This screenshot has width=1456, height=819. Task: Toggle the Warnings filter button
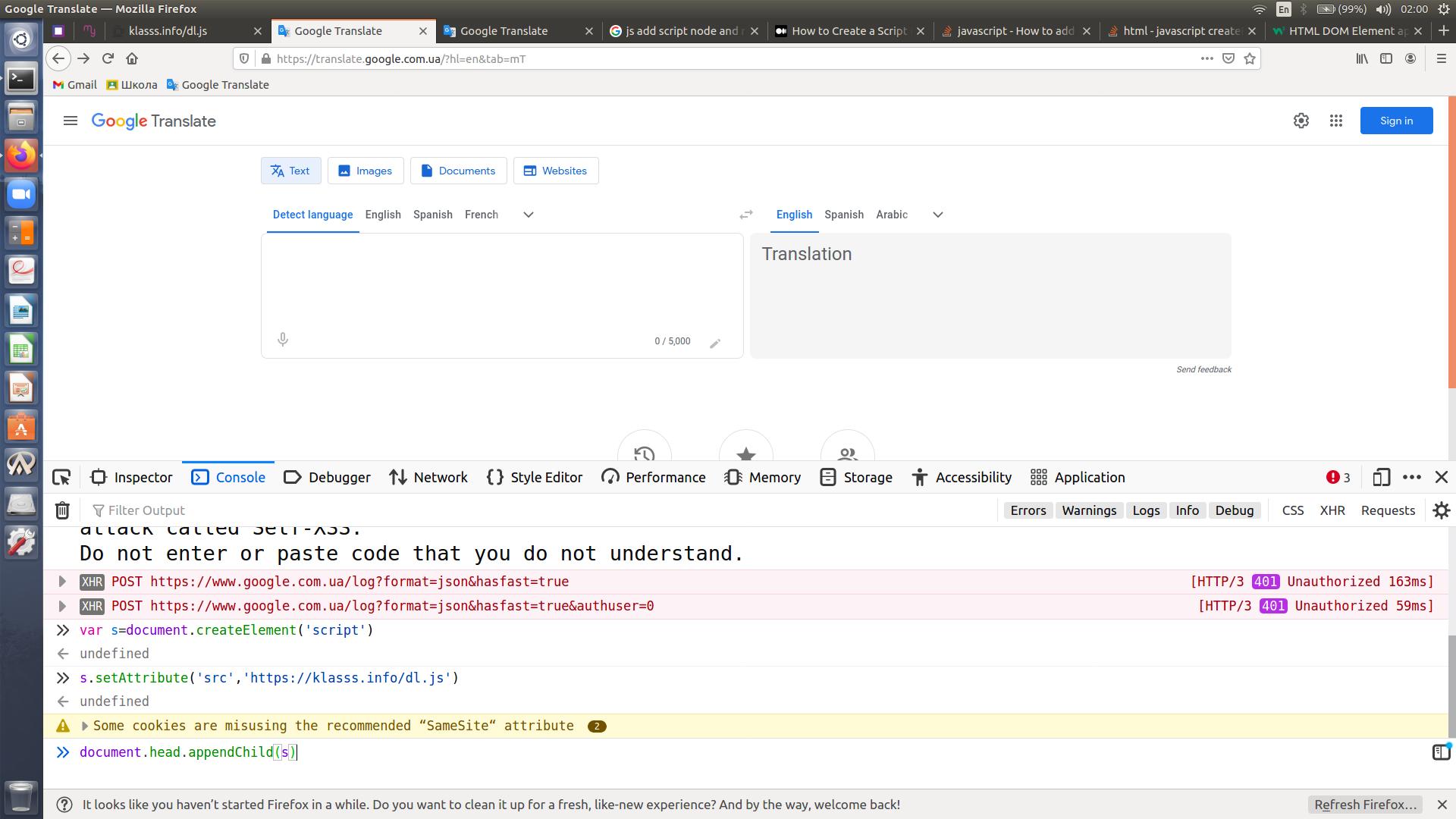(1089, 510)
